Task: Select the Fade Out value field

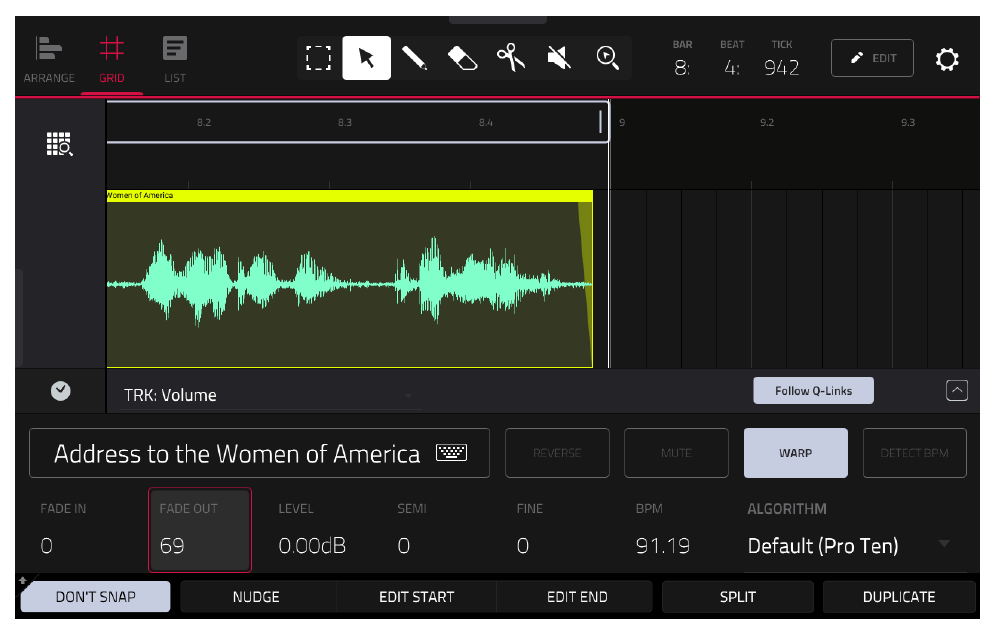Action: coord(200,530)
